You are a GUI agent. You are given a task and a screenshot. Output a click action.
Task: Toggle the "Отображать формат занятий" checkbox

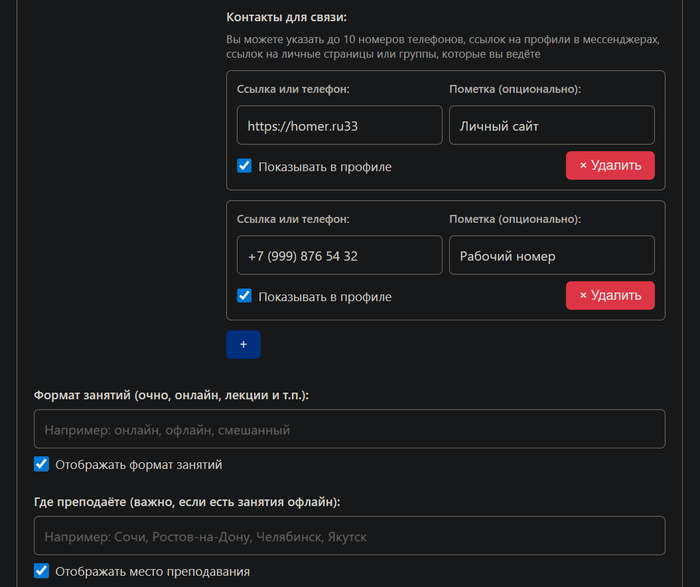click(41, 464)
